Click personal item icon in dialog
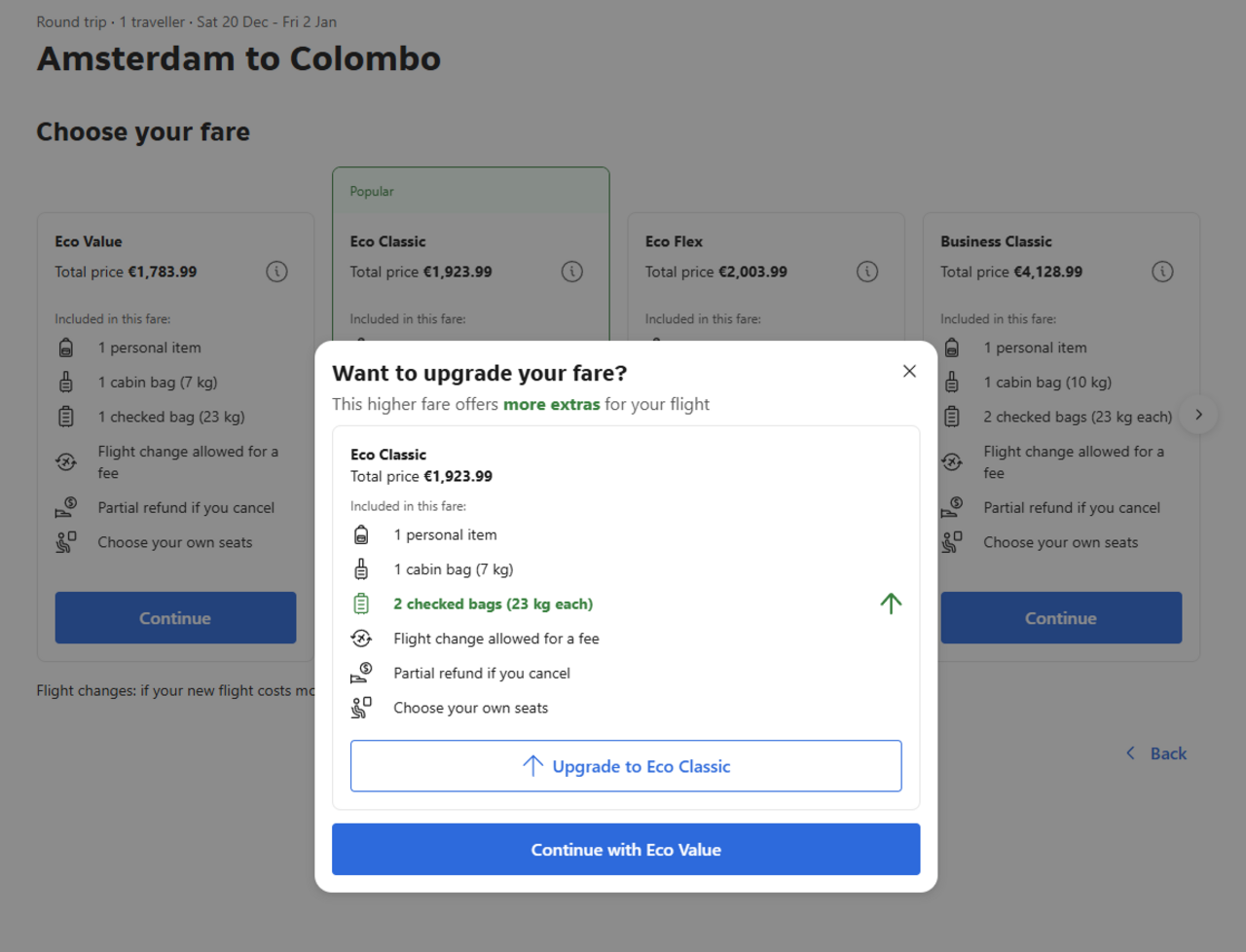Screen dimensions: 1246x952 pyautogui.click(x=361, y=534)
